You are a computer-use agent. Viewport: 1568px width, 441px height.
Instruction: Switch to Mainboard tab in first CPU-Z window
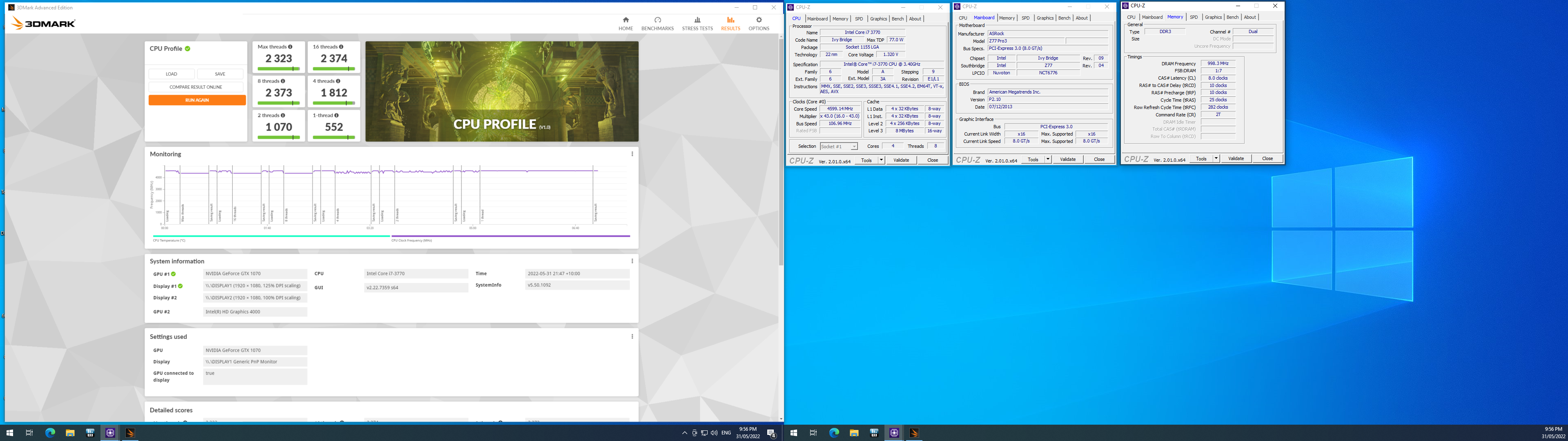(817, 19)
